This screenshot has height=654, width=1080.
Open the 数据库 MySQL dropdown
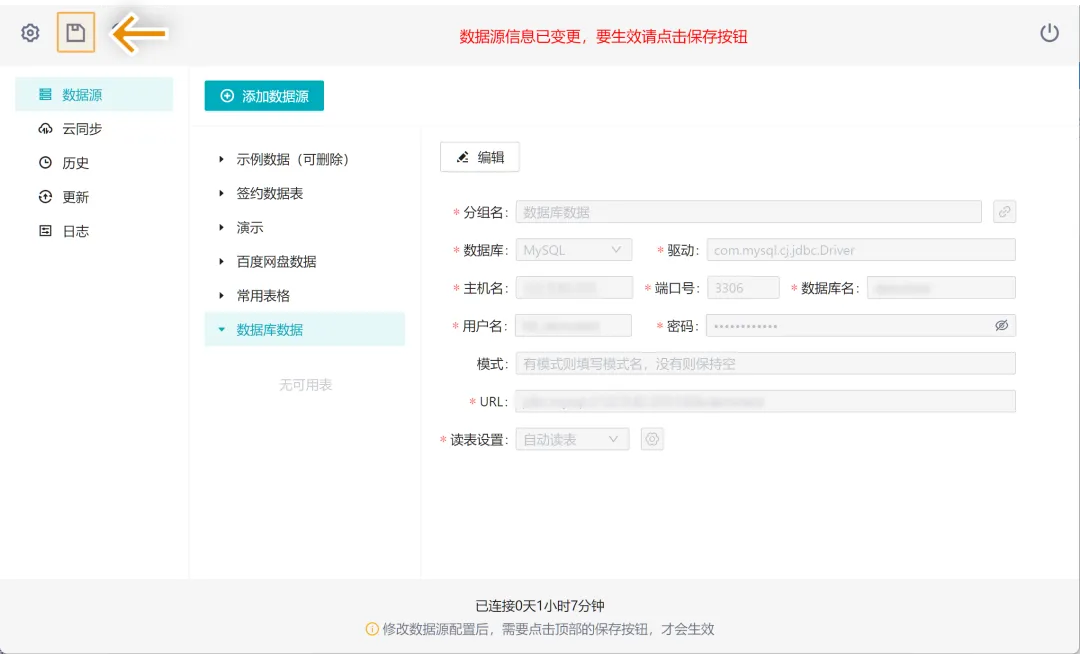[573, 250]
